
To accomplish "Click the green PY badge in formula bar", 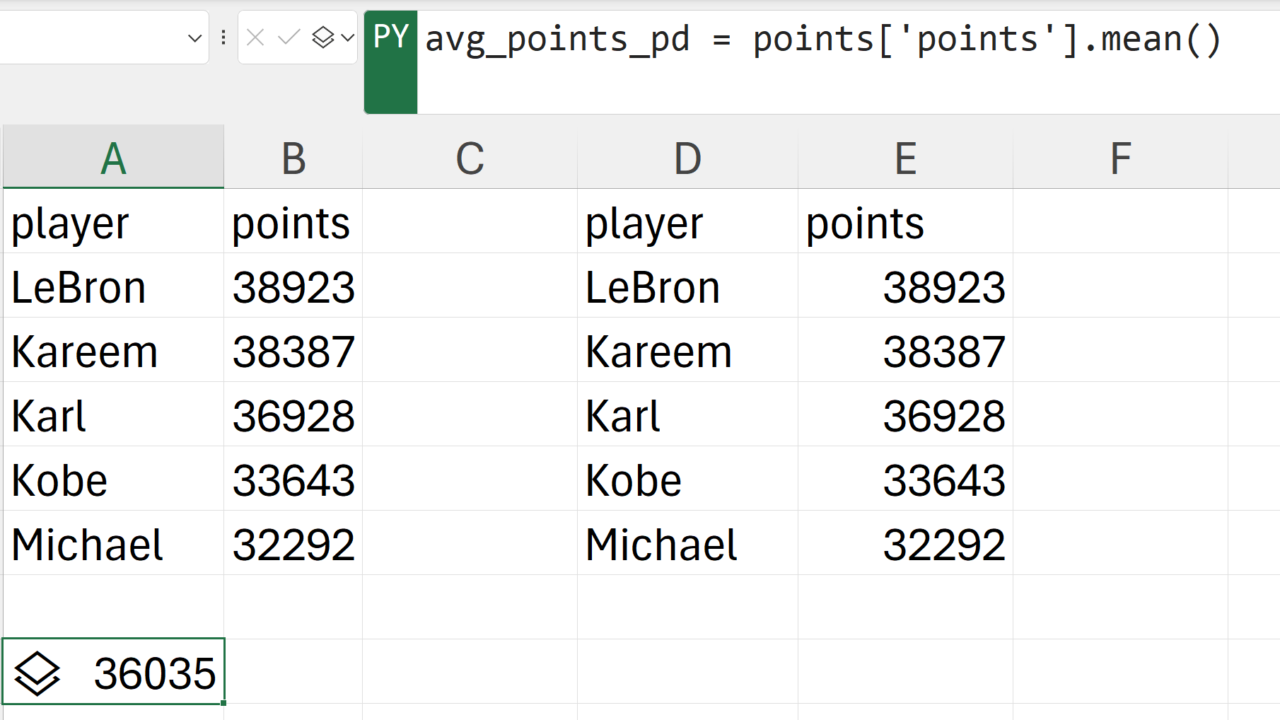I will pyautogui.click(x=390, y=38).
